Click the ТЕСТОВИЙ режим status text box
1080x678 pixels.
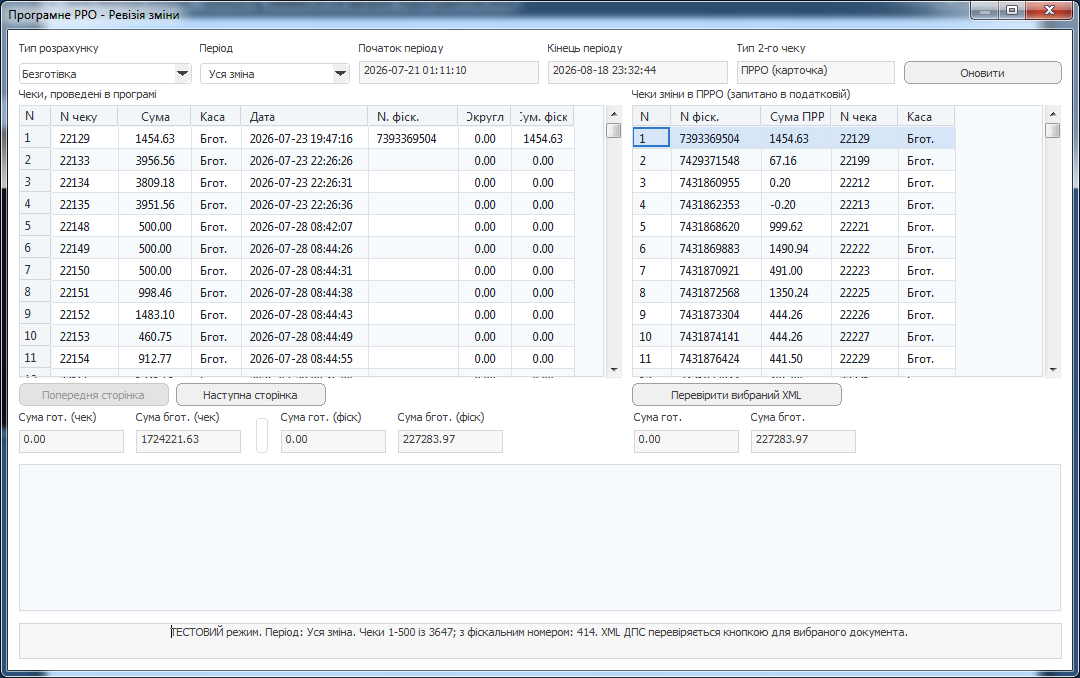click(x=539, y=641)
